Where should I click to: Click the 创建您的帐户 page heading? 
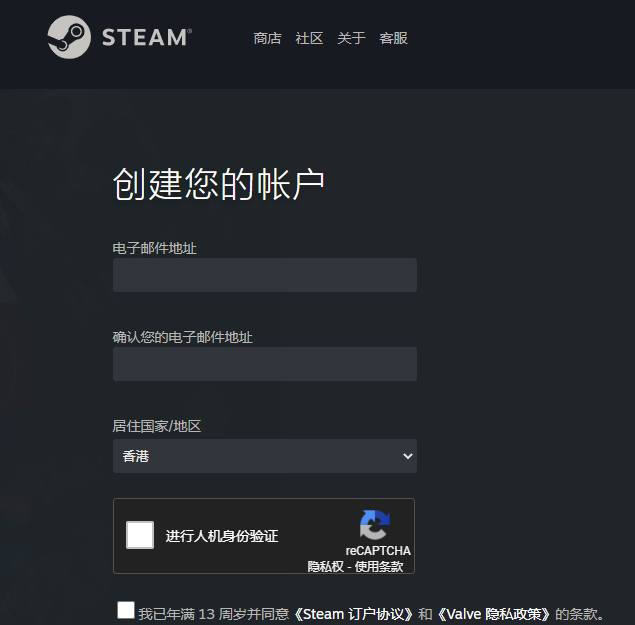(x=219, y=184)
